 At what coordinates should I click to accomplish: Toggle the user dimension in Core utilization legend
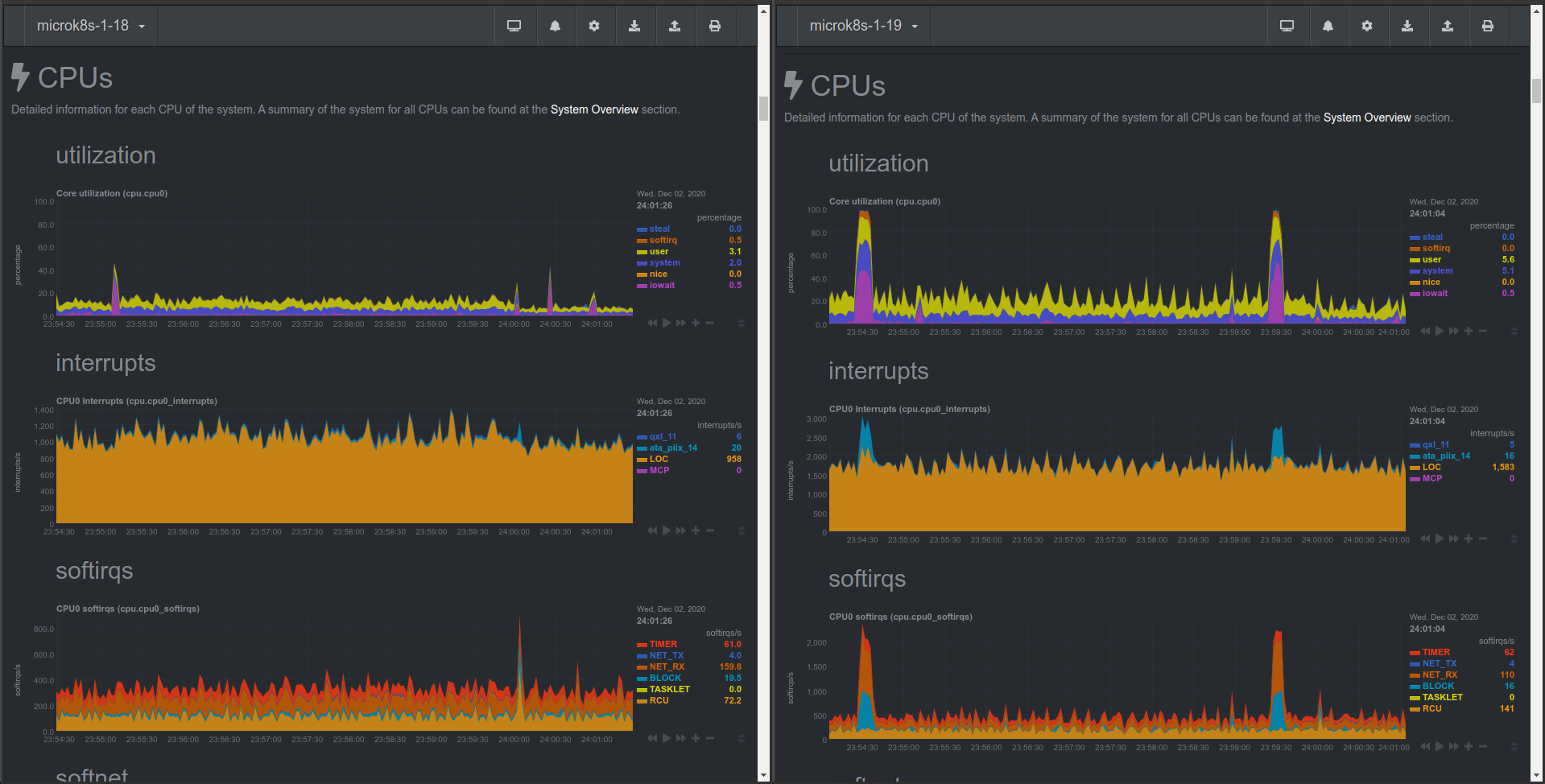point(657,251)
